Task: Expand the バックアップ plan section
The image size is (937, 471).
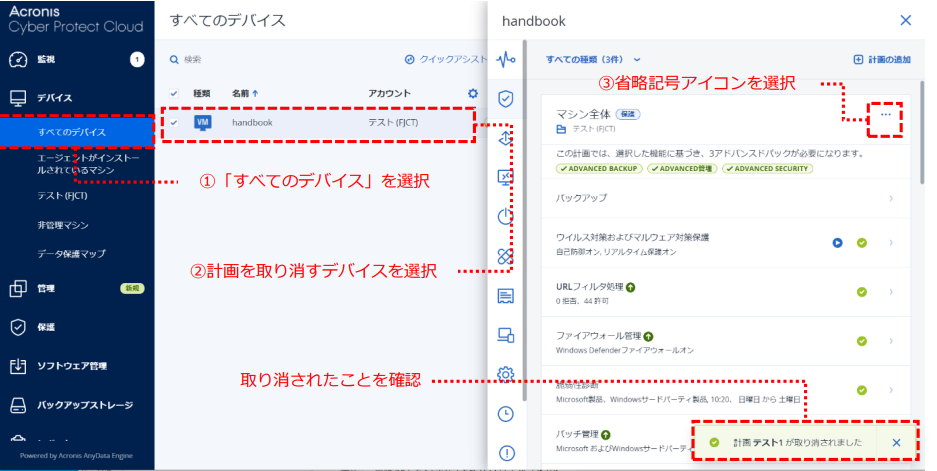Action: pos(890,198)
